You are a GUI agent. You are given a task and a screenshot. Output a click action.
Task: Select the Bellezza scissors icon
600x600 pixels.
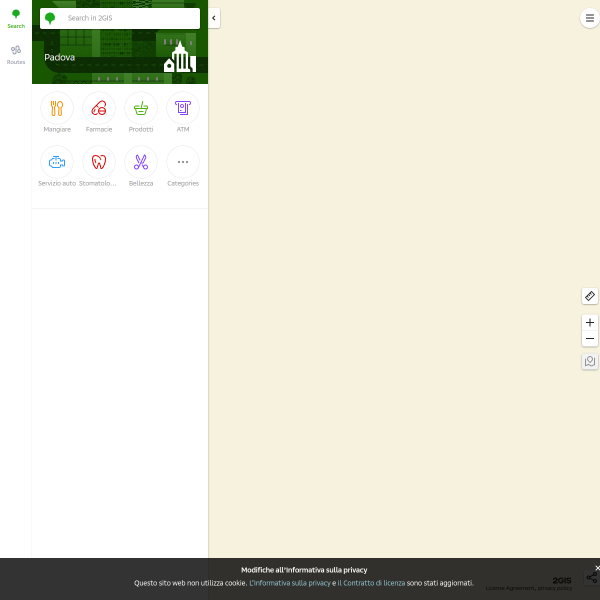pyautogui.click(x=141, y=162)
